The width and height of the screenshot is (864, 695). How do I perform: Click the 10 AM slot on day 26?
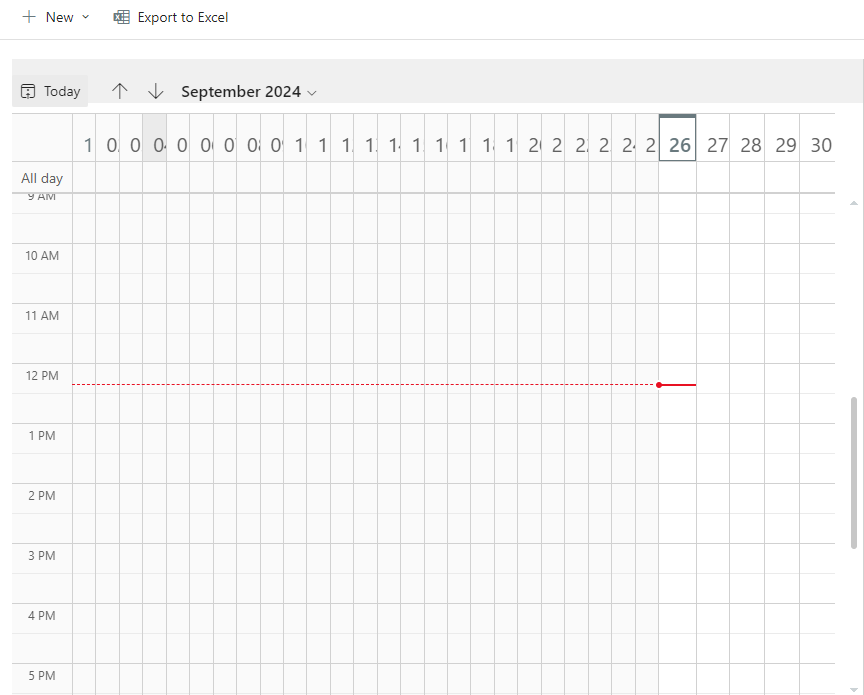(x=678, y=258)
